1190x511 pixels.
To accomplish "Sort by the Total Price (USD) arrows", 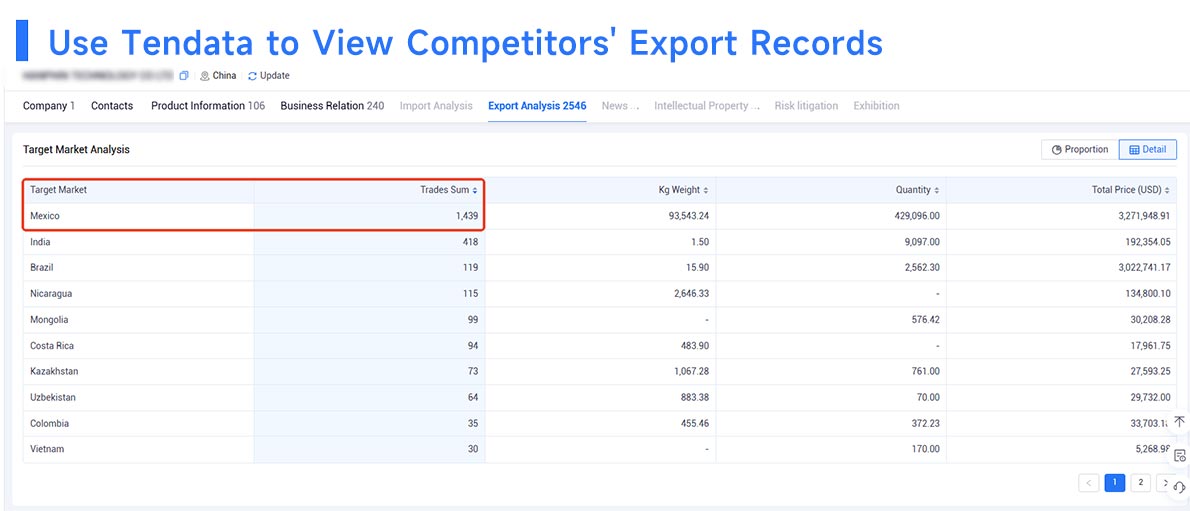I will 1167,190.
